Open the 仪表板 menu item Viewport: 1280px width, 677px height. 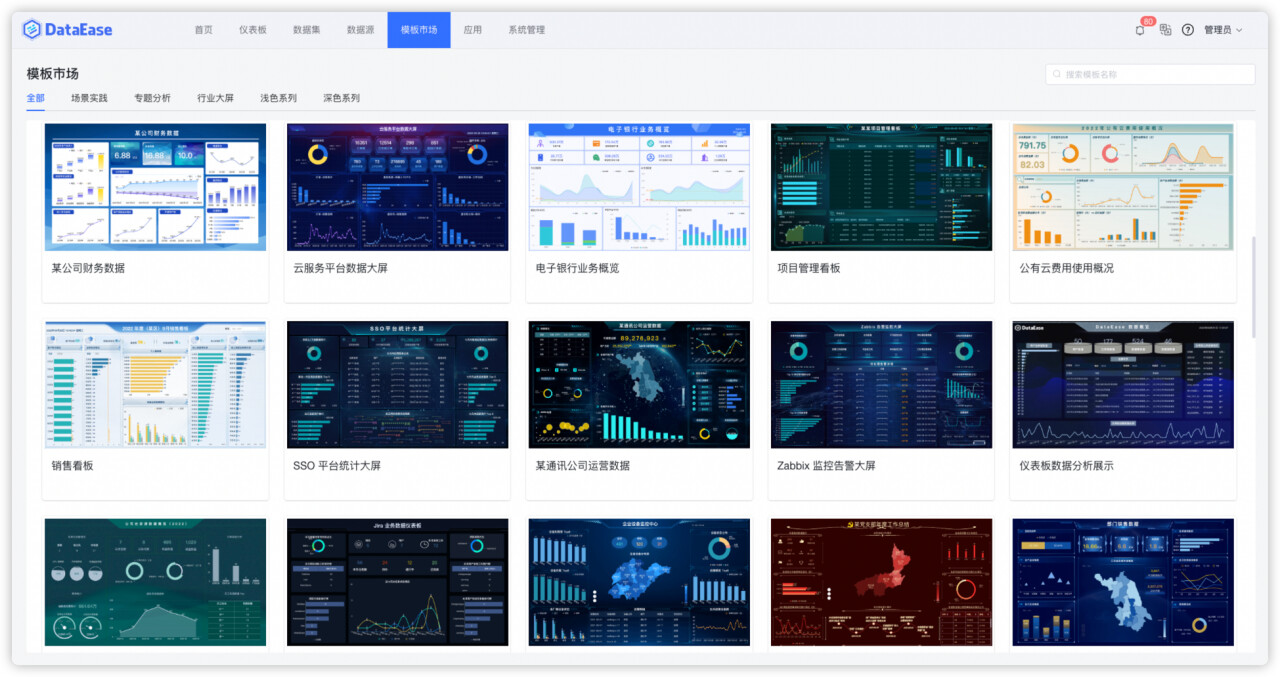click(x=253, y=30)
